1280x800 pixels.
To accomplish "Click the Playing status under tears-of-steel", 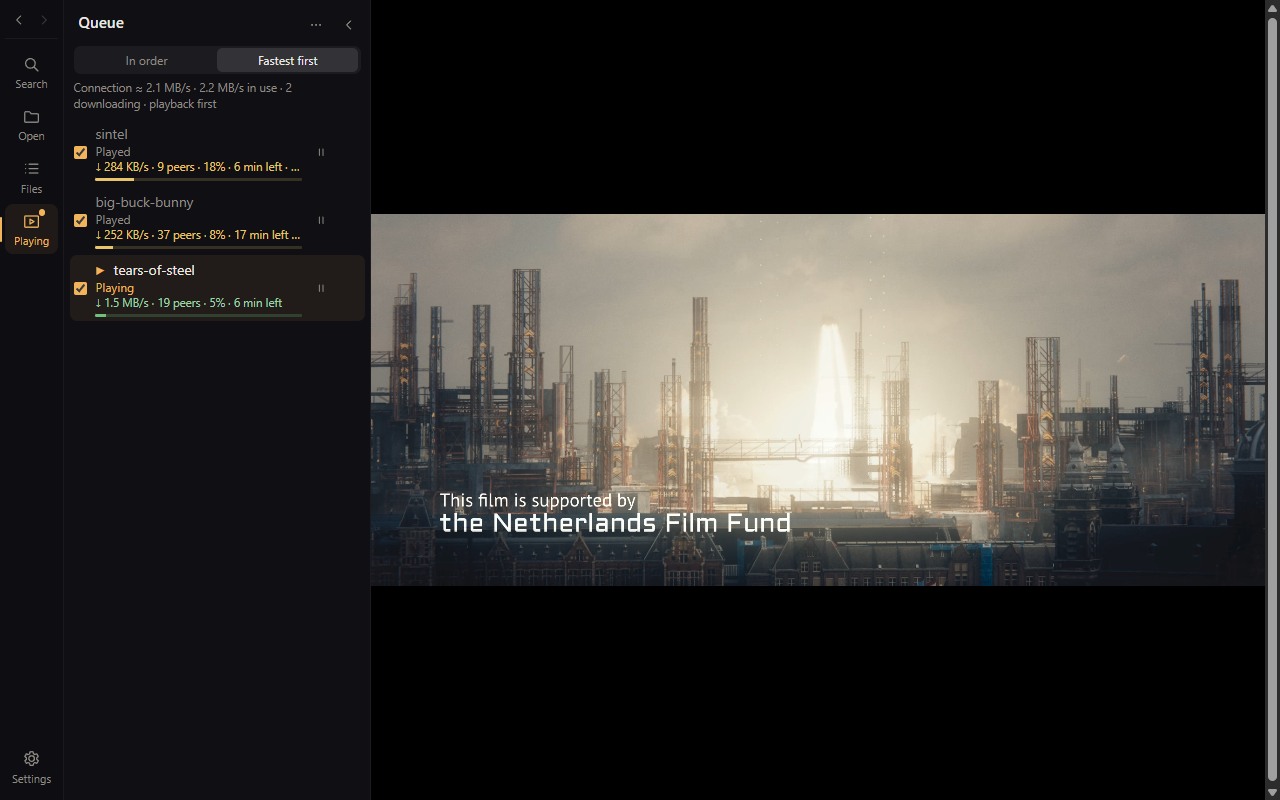I will coord(115,288).
